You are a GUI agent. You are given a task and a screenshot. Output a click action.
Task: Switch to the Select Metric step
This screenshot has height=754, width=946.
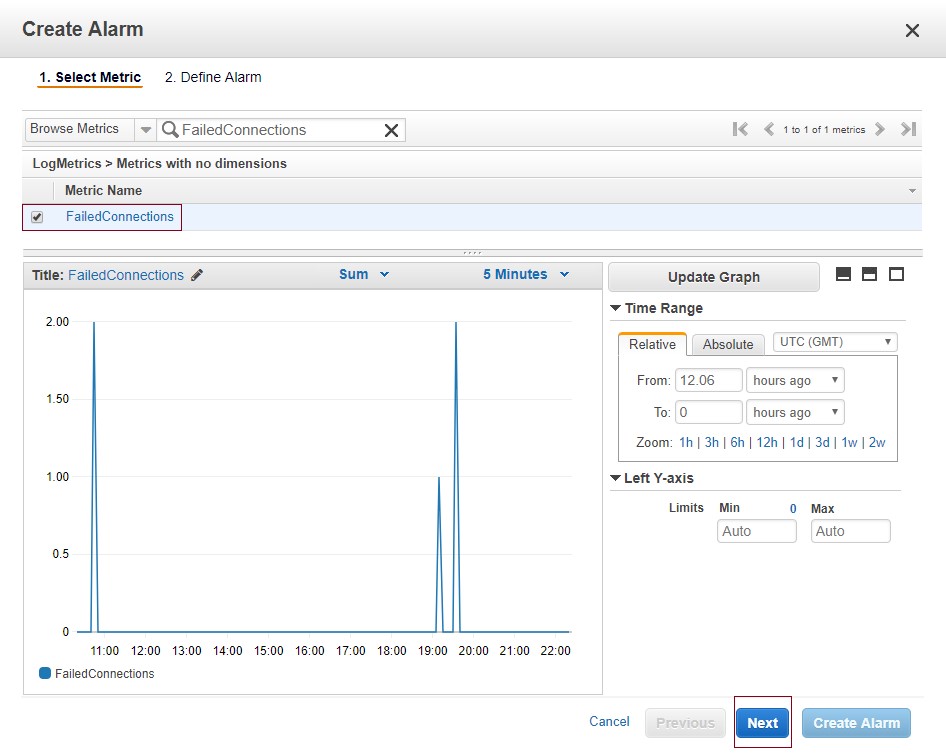click(90, 77)
